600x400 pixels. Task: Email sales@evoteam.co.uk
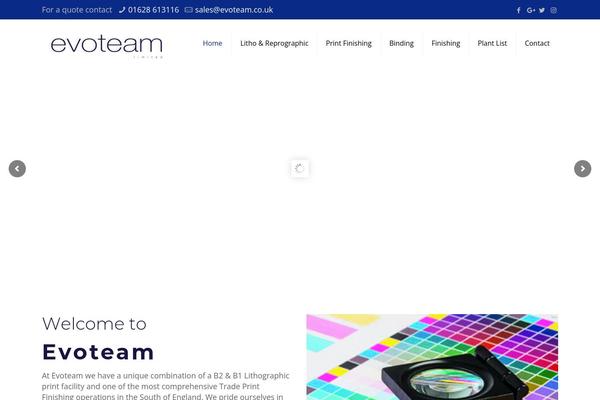pyautogui.click(x=234, y=10)
